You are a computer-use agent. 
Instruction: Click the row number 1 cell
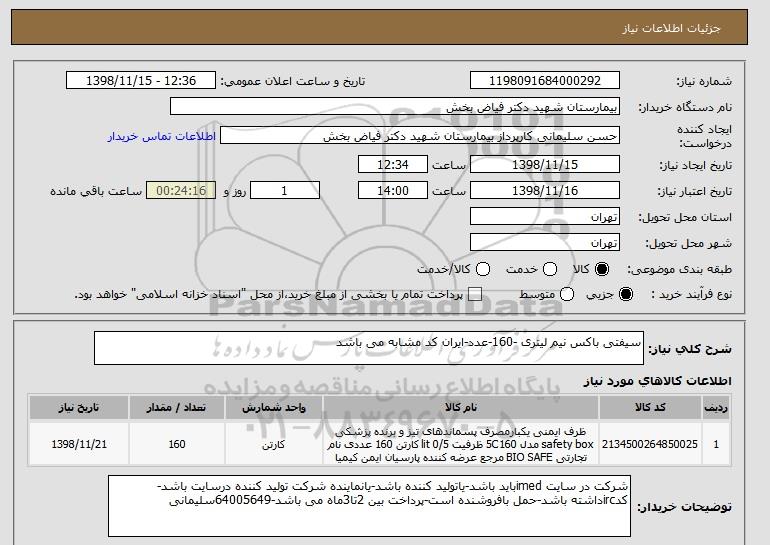click(716, 444)
